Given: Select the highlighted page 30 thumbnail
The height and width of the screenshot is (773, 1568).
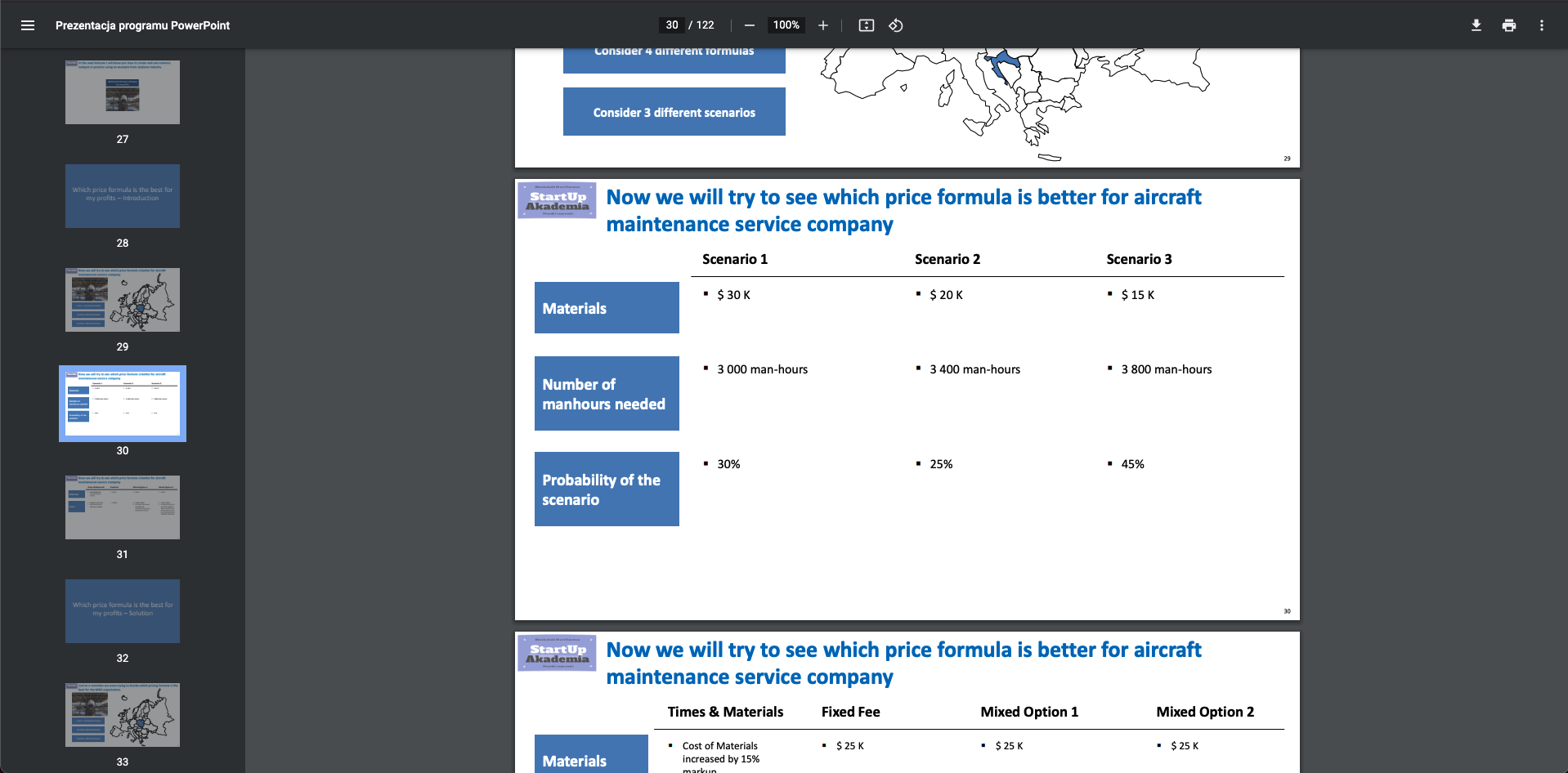Looking at the screenshot, I should (123, 404).
